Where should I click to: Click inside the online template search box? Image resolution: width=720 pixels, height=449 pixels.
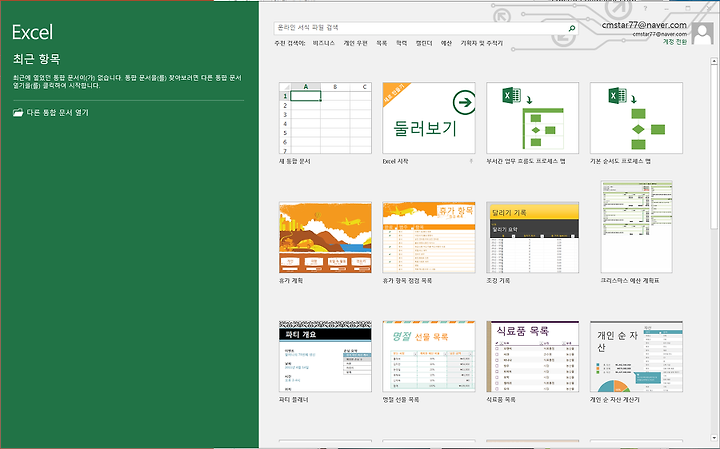[420, 28]
